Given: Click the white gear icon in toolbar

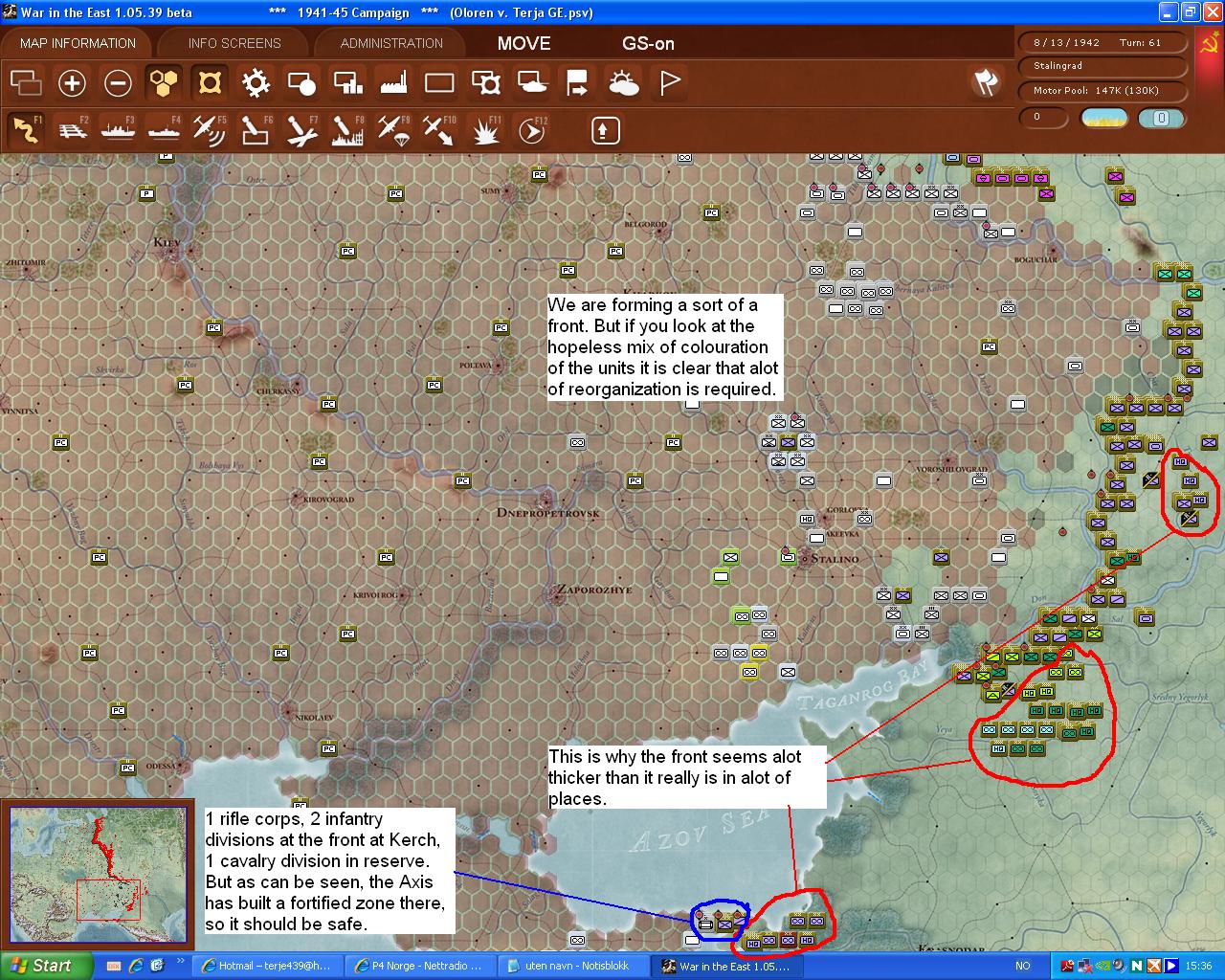Looking at the screenshot, I should tap(256, 83).
